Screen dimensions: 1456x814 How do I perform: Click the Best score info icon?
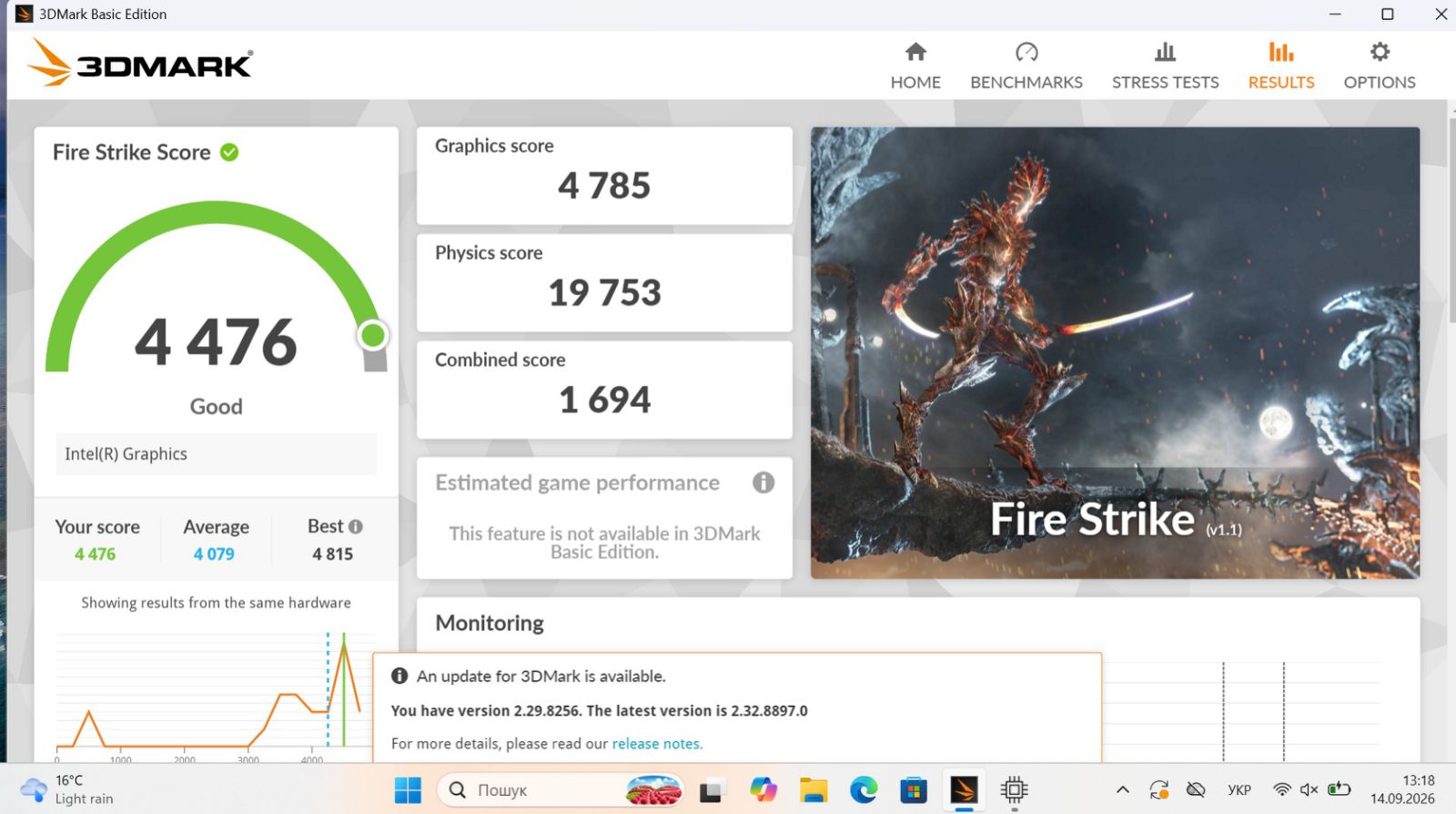coord(356,526)
